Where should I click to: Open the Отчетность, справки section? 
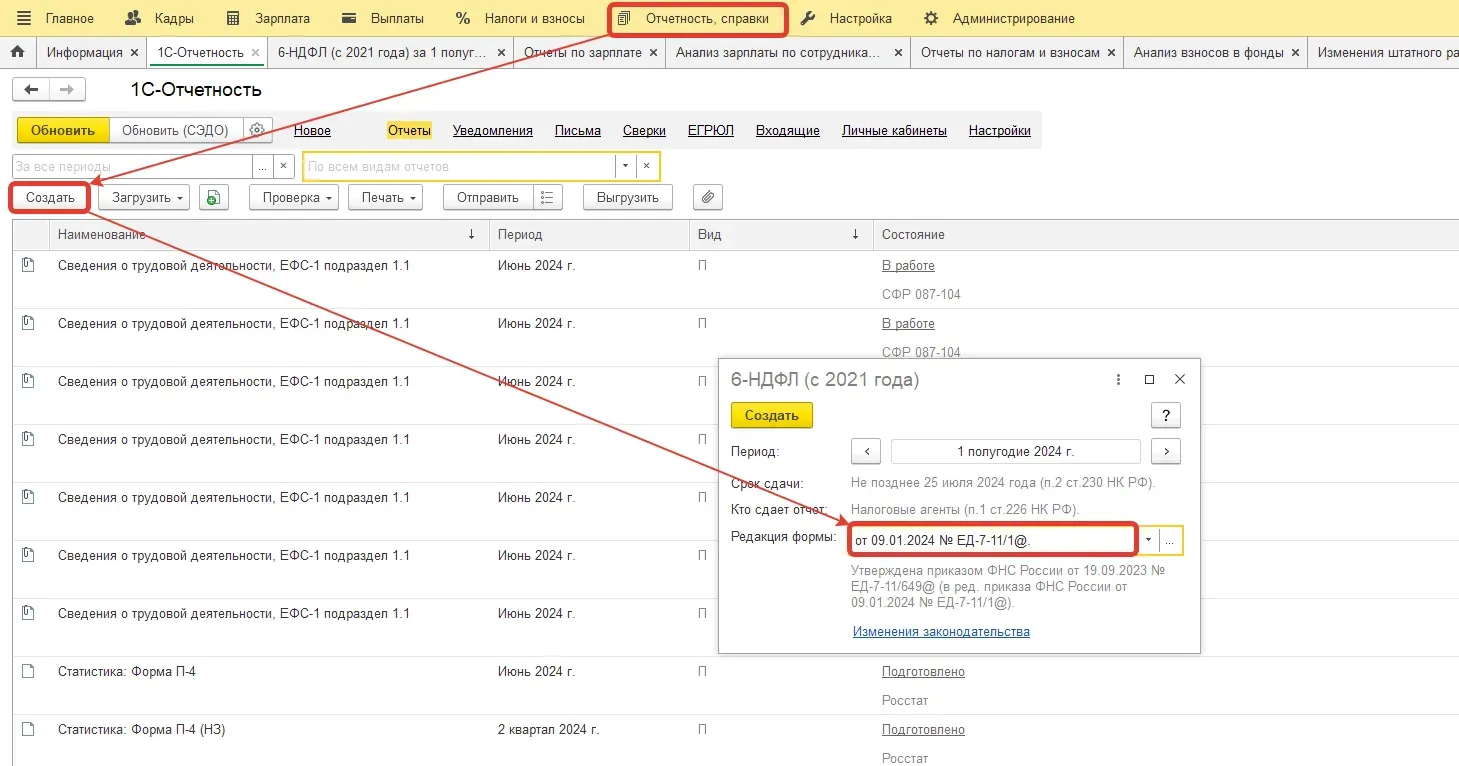pyautogui.click(x=697, y=18)
